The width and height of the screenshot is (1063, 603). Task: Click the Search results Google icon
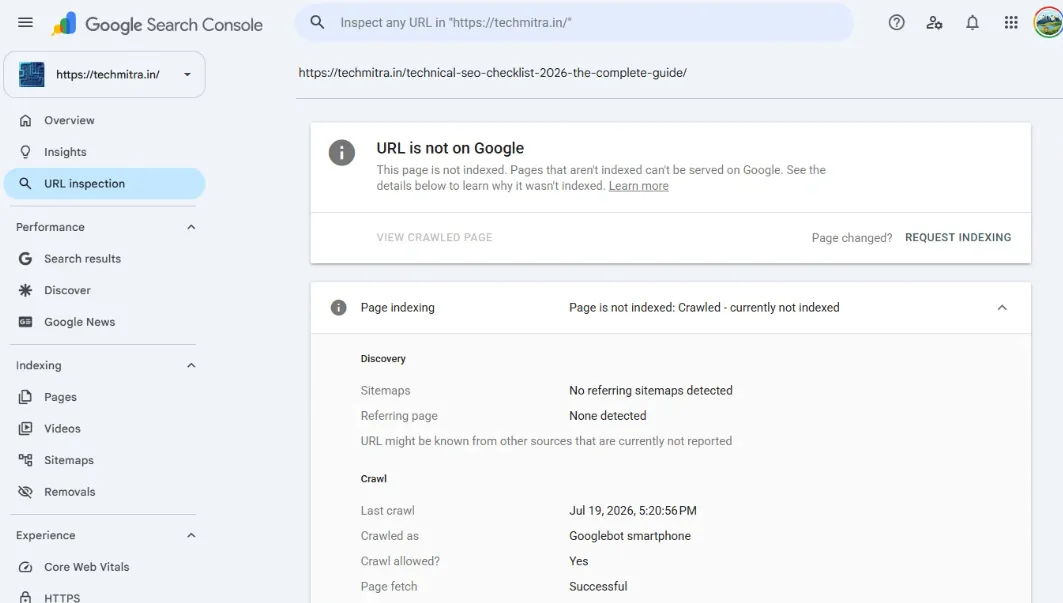pyautogui.click(x=25, y=258)
